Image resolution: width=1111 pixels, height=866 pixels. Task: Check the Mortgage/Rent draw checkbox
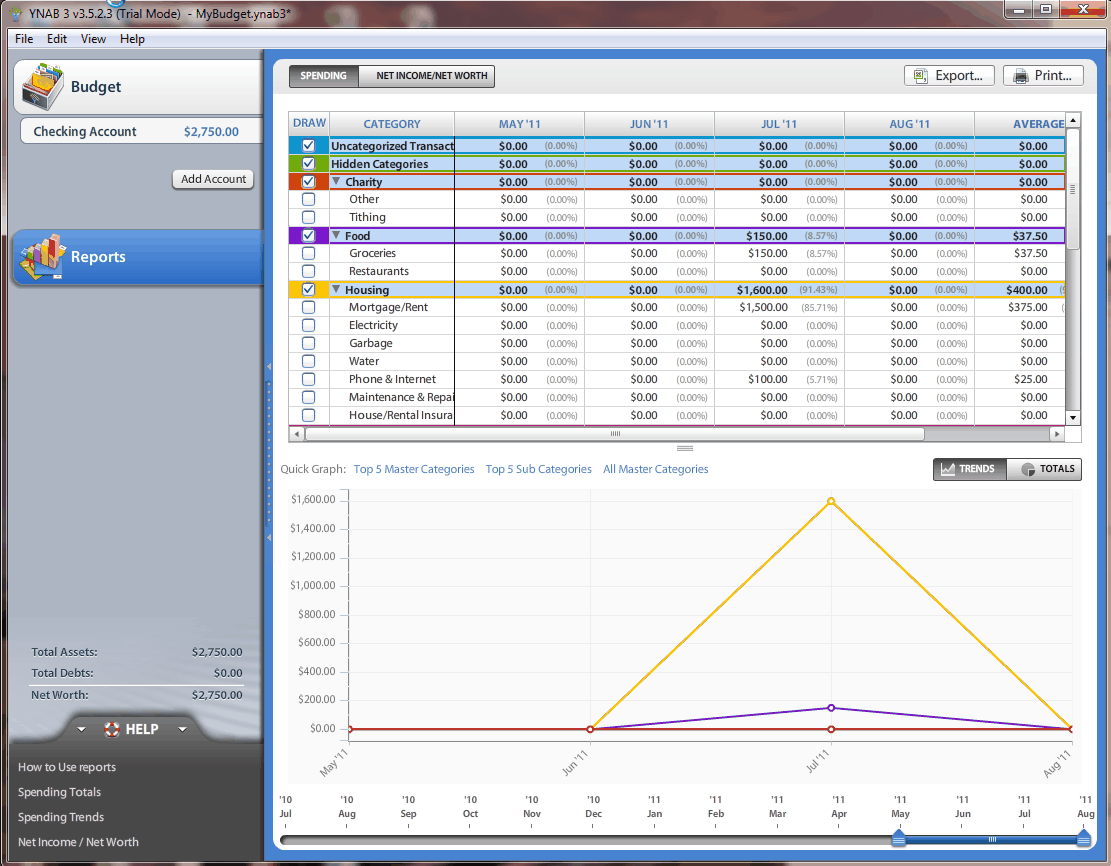309,308
